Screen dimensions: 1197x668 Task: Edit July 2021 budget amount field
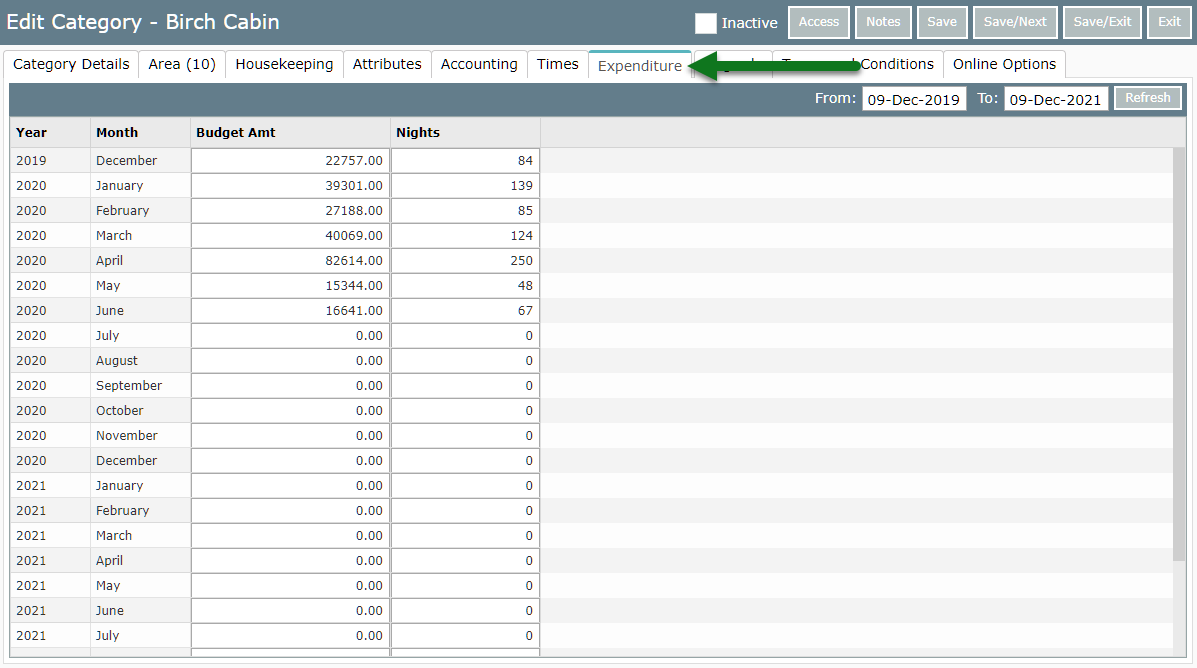pos(291,635)
